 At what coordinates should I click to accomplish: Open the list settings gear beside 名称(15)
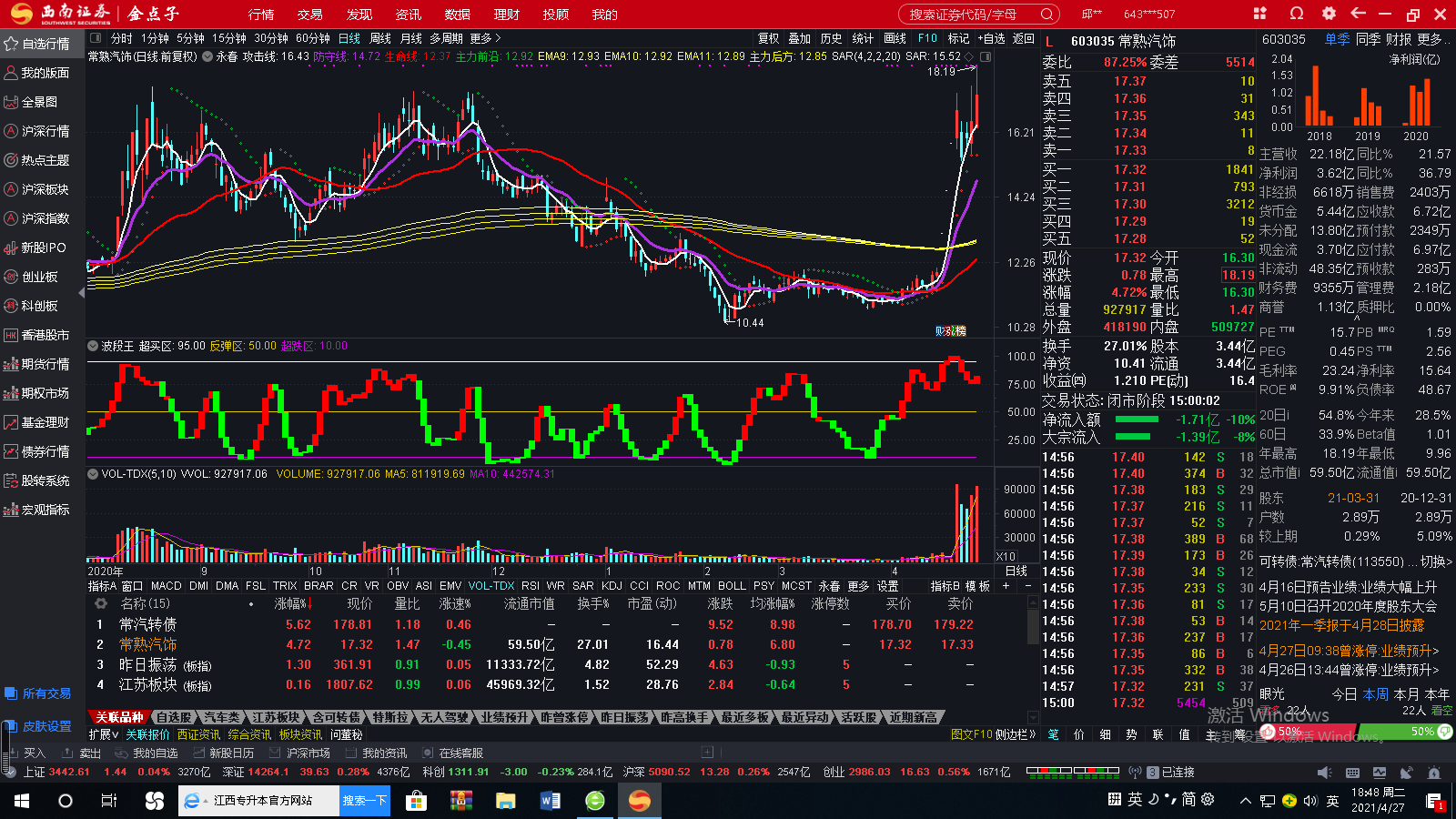100,603
